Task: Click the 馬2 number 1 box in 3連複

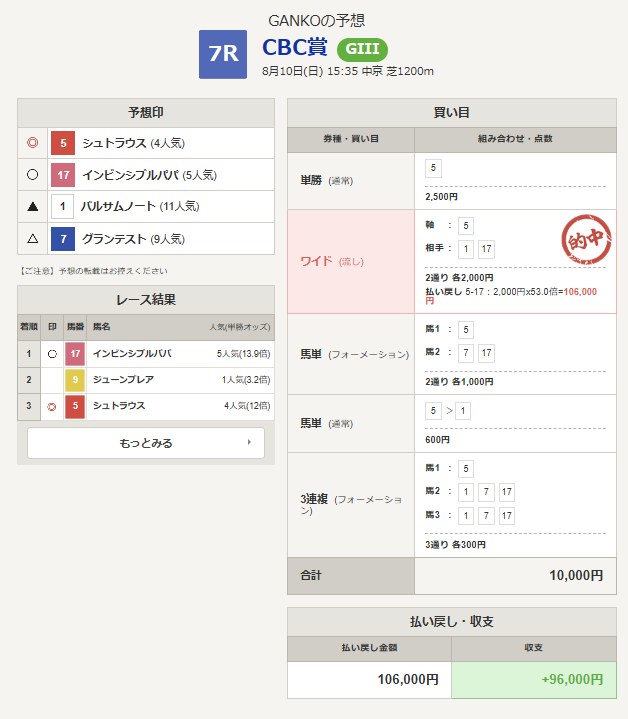Action: [466, 492]
